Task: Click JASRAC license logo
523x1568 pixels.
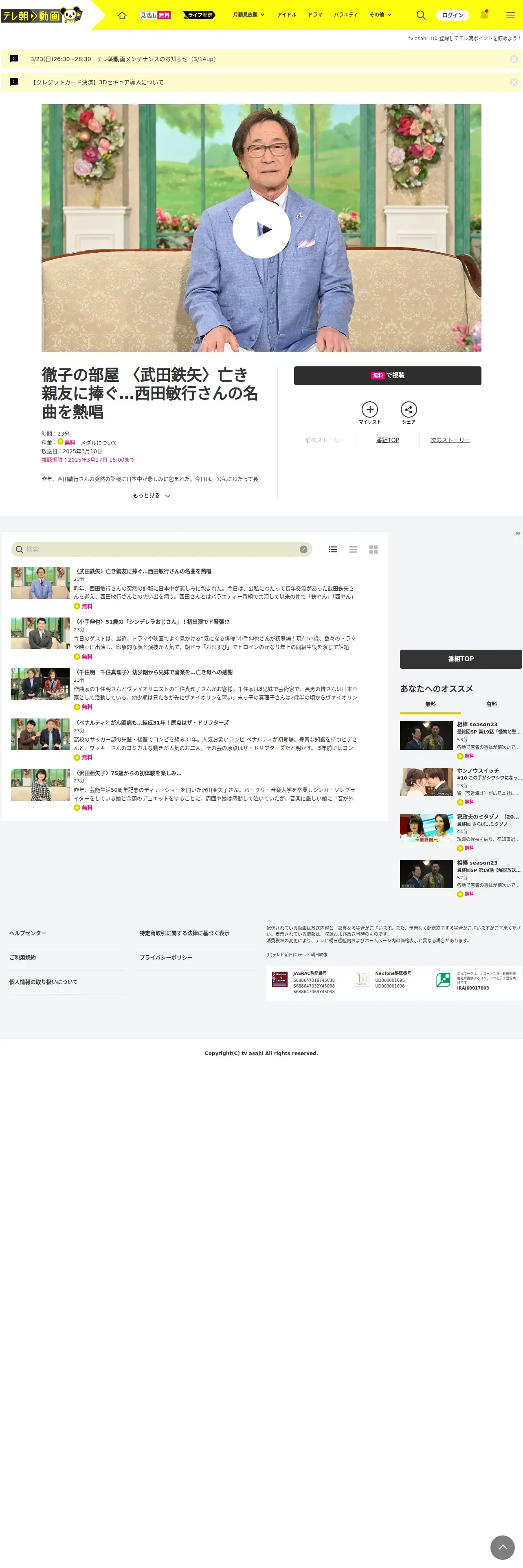Action: pos(279,979)
